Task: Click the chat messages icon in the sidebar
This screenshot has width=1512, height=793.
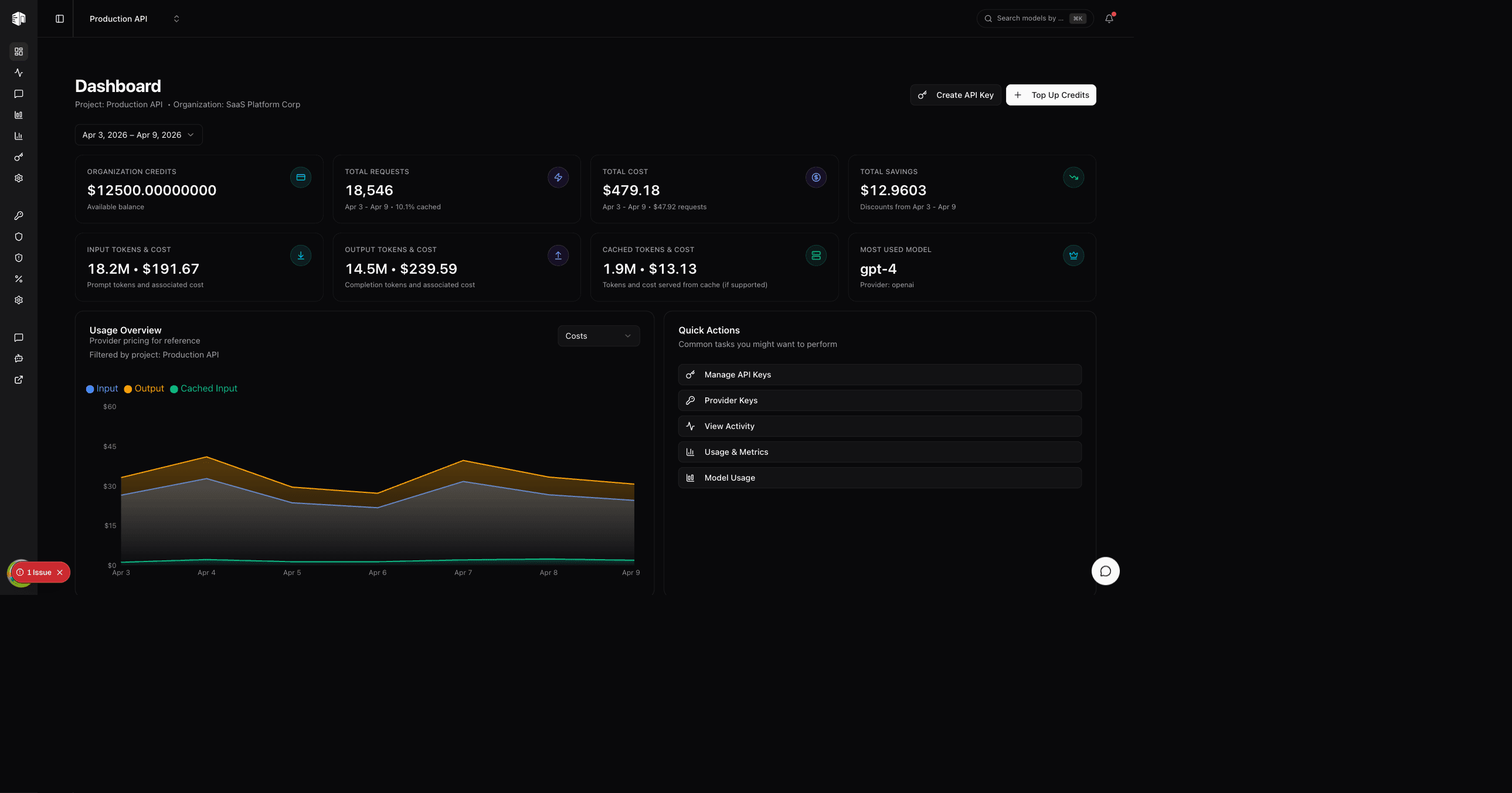Action: pyautogui.click(x=18, y=94)
